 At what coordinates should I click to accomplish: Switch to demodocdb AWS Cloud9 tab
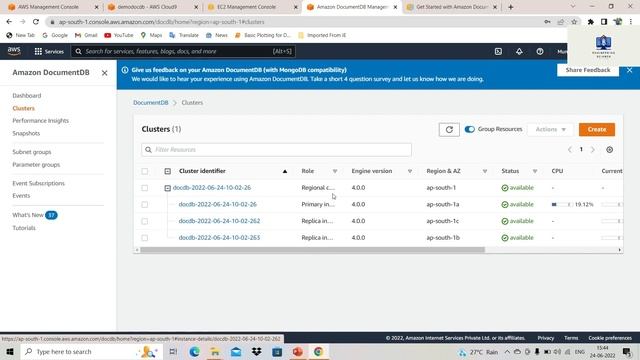(x=153, y=7)
